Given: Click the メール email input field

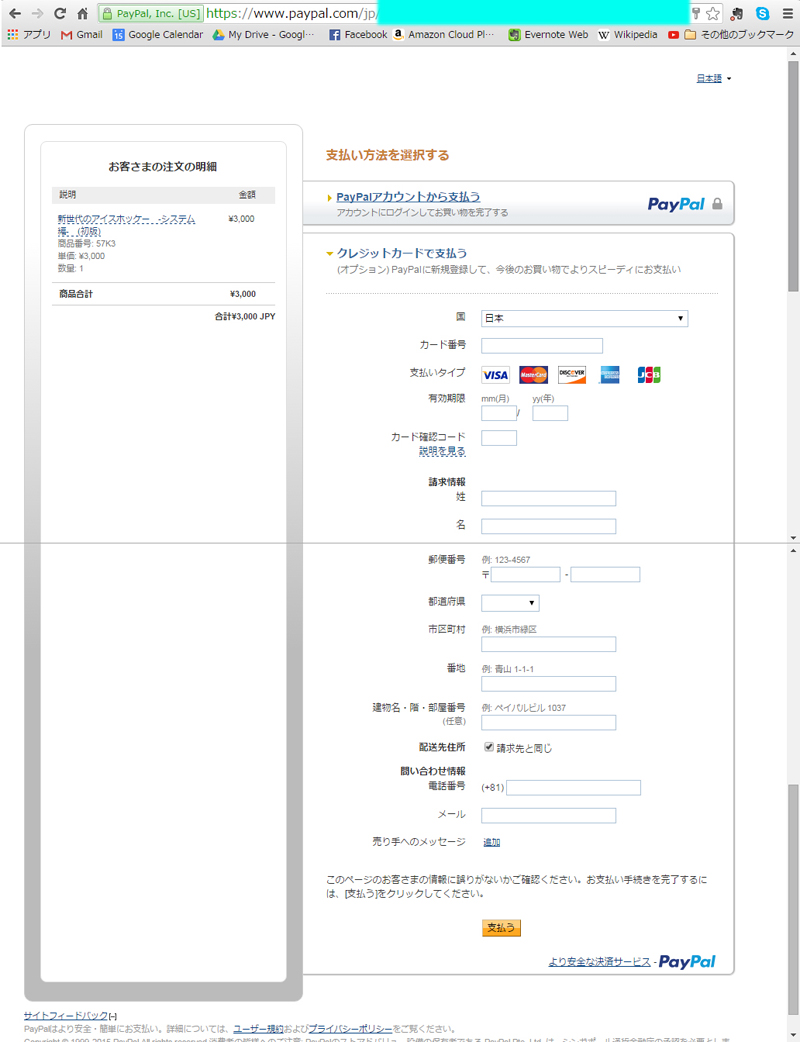Looking at the screenshot, I should (x=548, y=815).
